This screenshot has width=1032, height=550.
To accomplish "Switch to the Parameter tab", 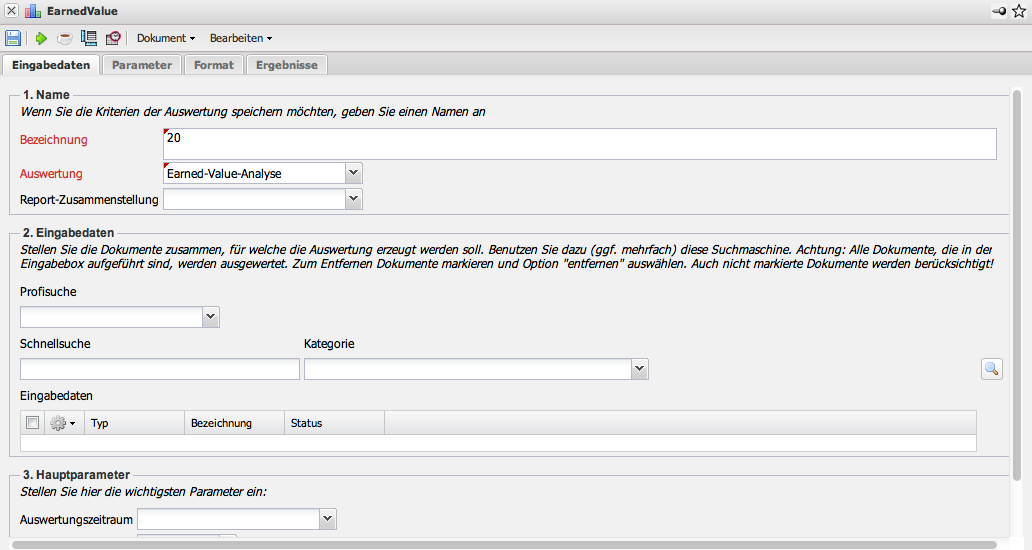I will point(142,65).
